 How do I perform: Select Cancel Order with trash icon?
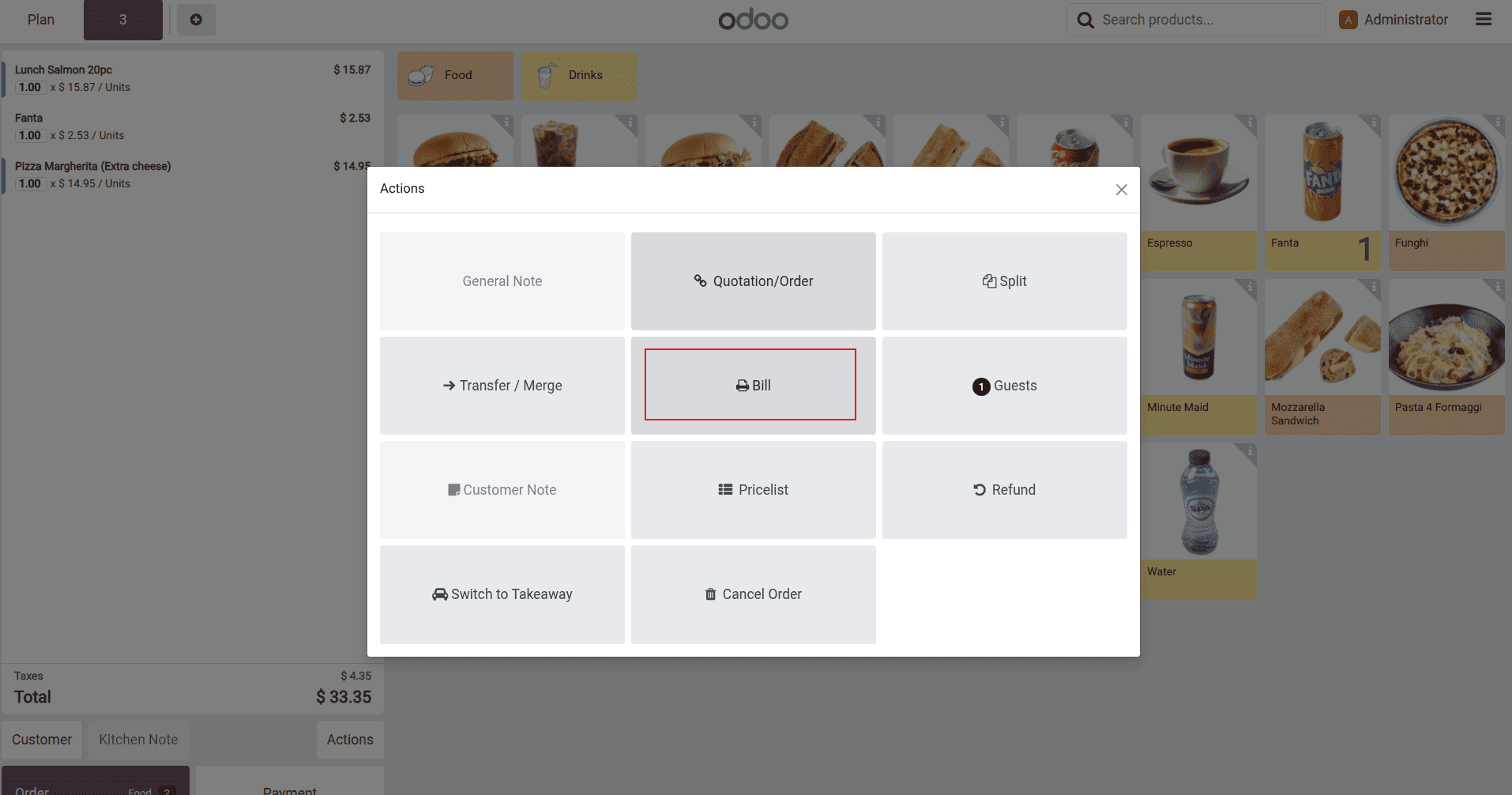pos(753,594)
